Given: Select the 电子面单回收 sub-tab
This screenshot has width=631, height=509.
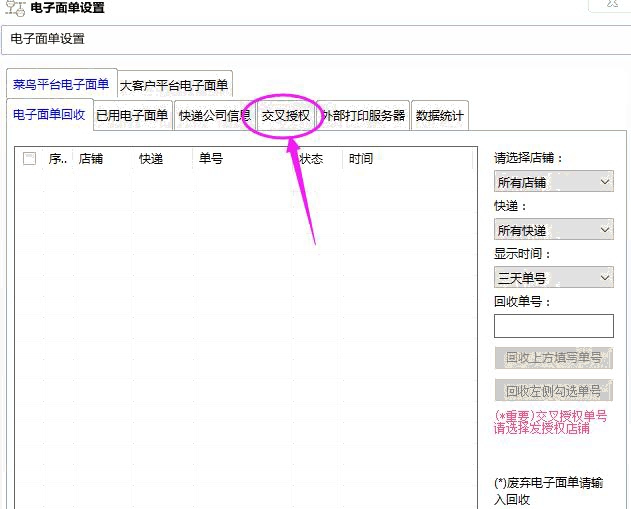Looking at the screenshot, I should [49, 115].
